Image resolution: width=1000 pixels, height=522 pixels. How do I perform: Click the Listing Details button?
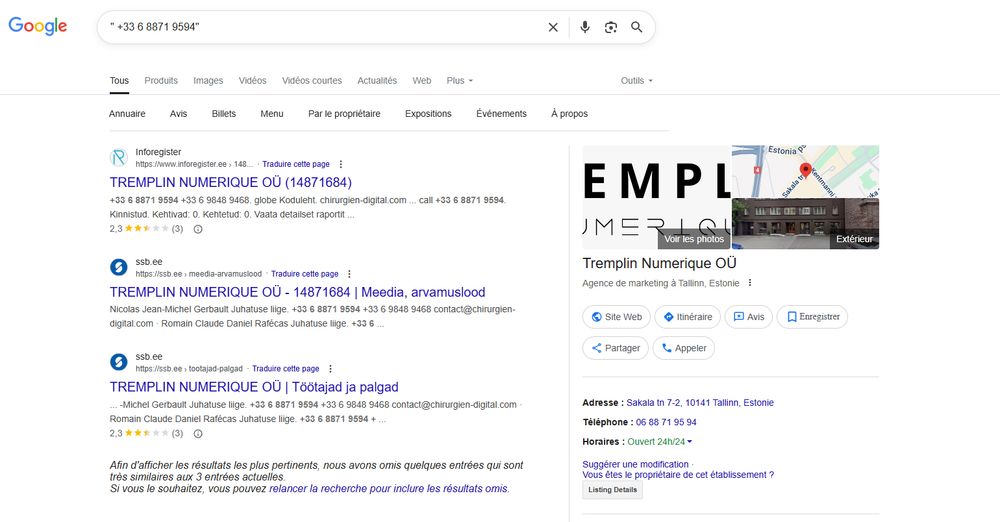pyautogui.click(x=612, y=489)
